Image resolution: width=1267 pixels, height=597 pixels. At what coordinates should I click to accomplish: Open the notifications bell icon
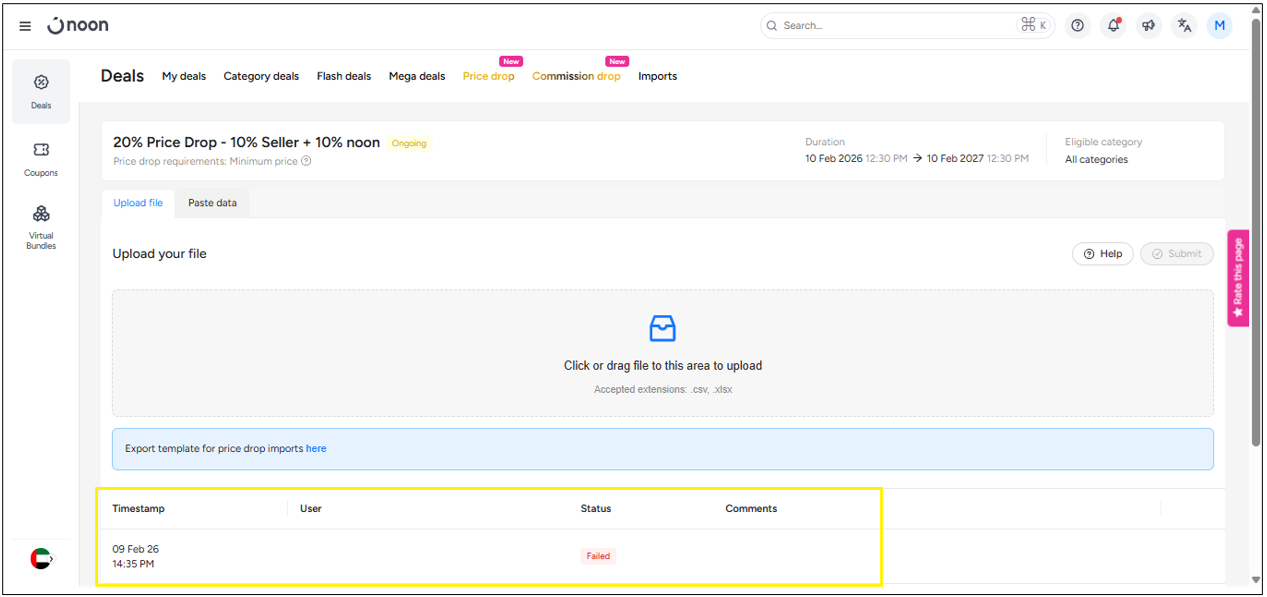[1113, 26]
